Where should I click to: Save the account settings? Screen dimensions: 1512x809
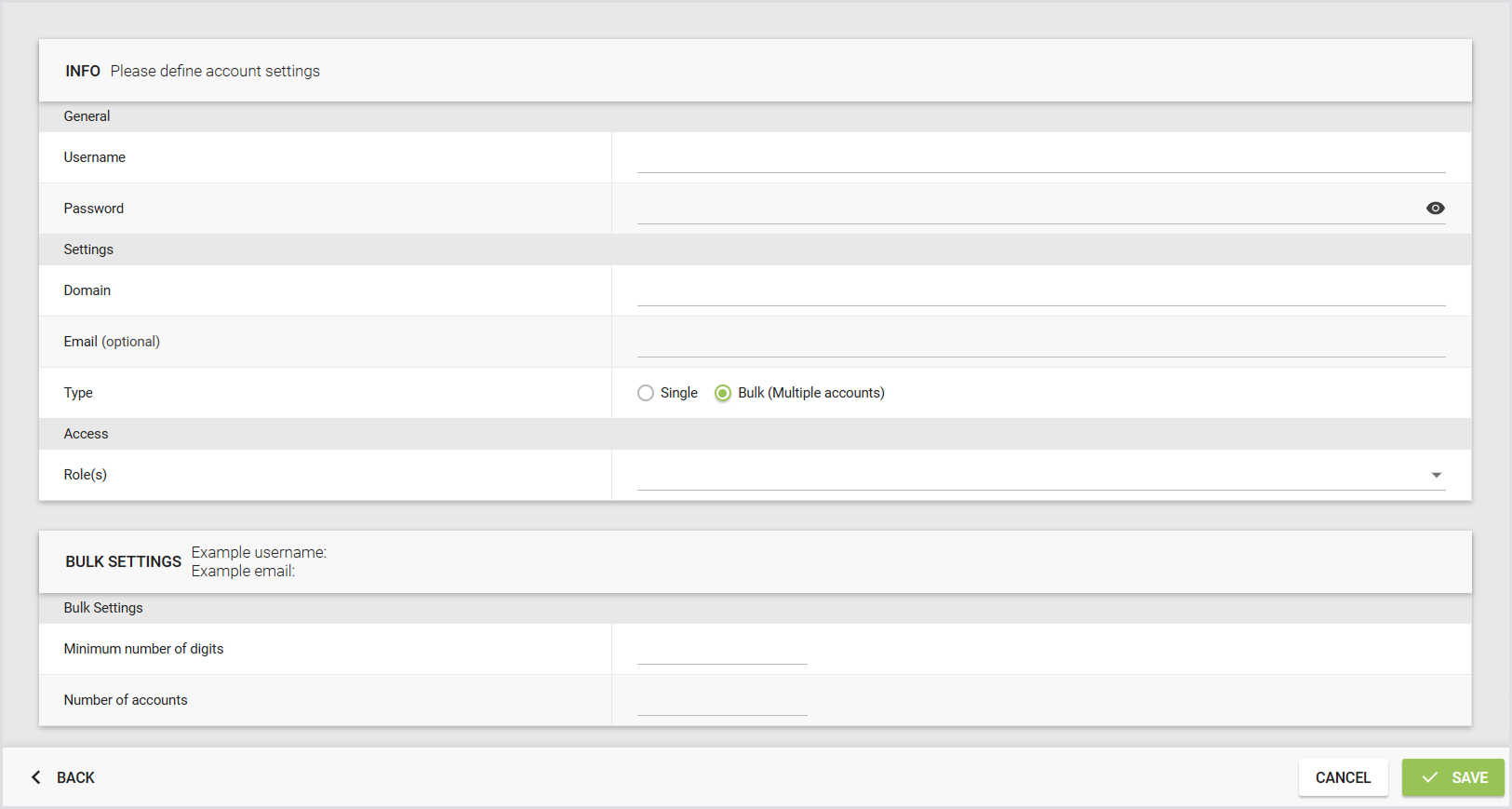click(1452, 777)
